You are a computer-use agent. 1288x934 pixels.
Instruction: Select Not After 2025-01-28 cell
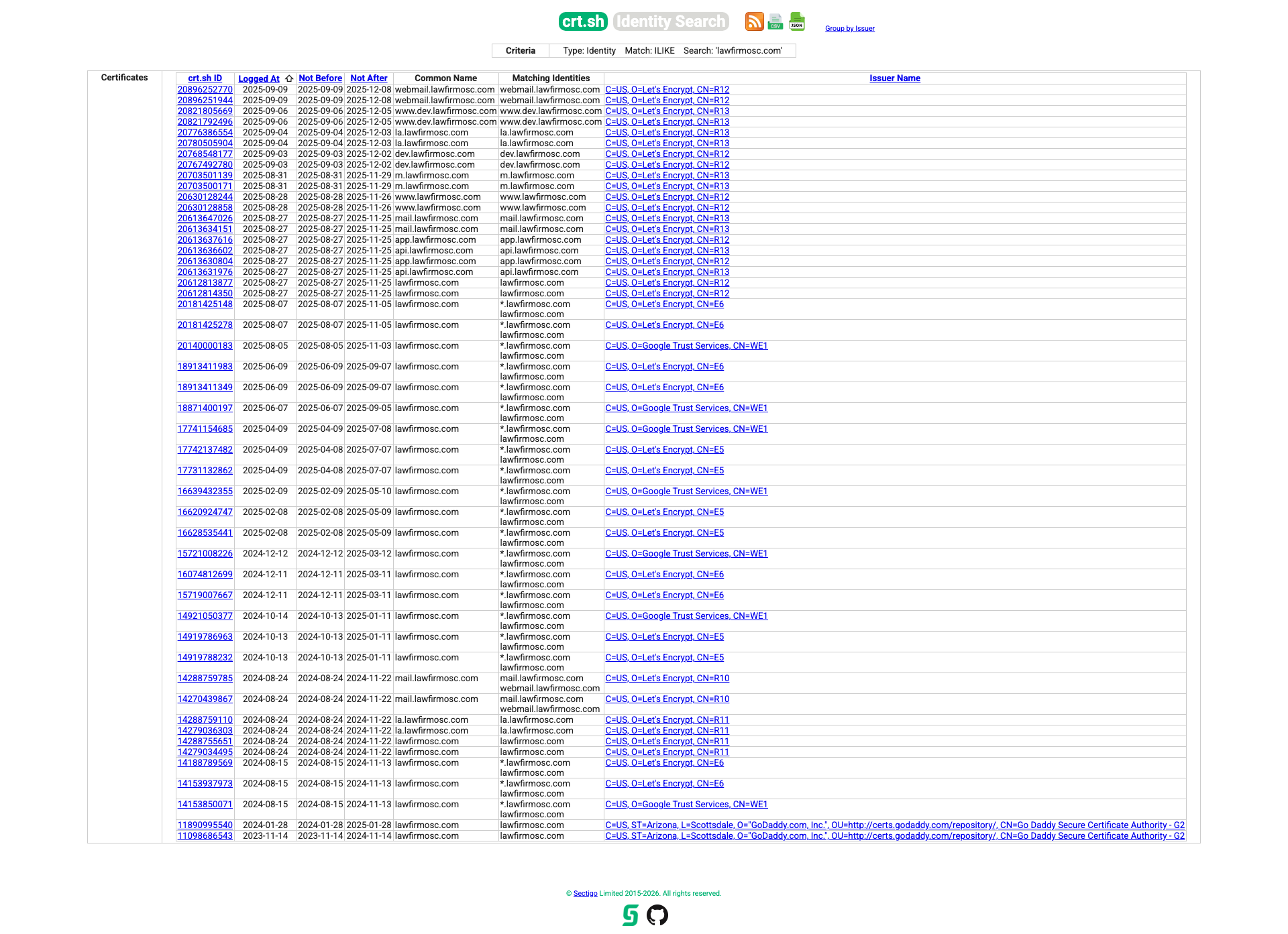point(369,825)
